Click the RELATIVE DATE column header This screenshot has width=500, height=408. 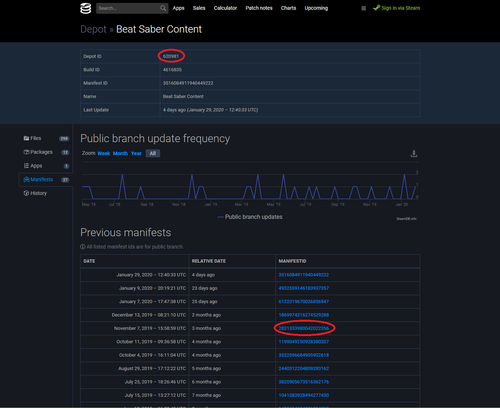pos(232,261)
